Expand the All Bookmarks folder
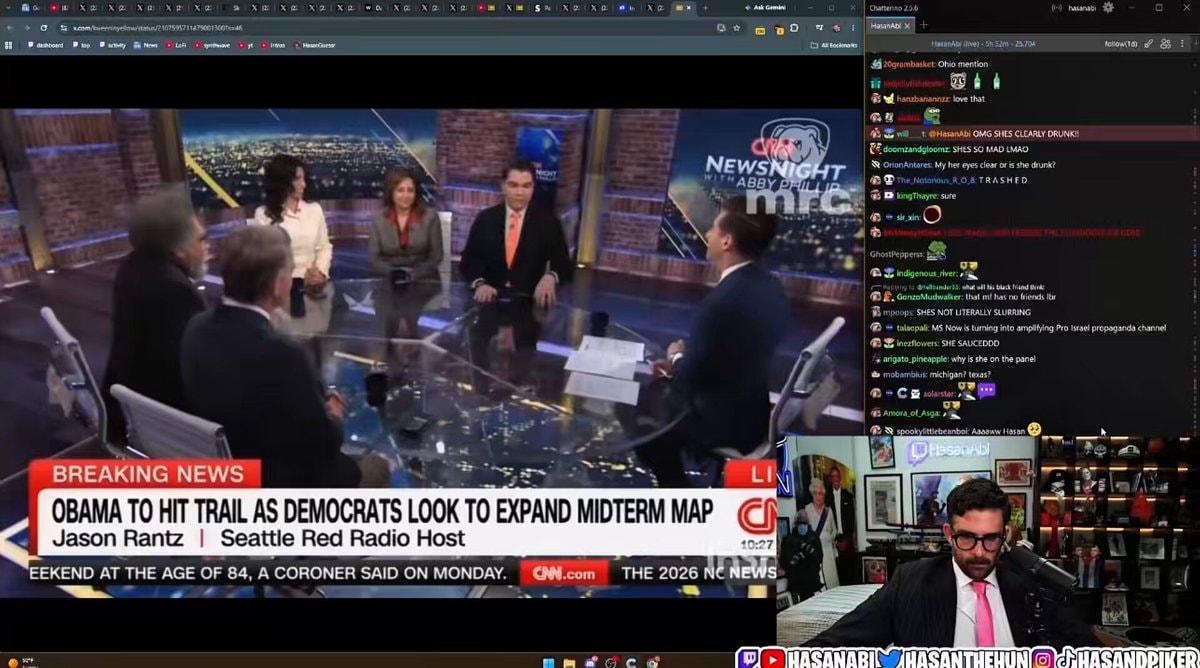 pos(834,45)
